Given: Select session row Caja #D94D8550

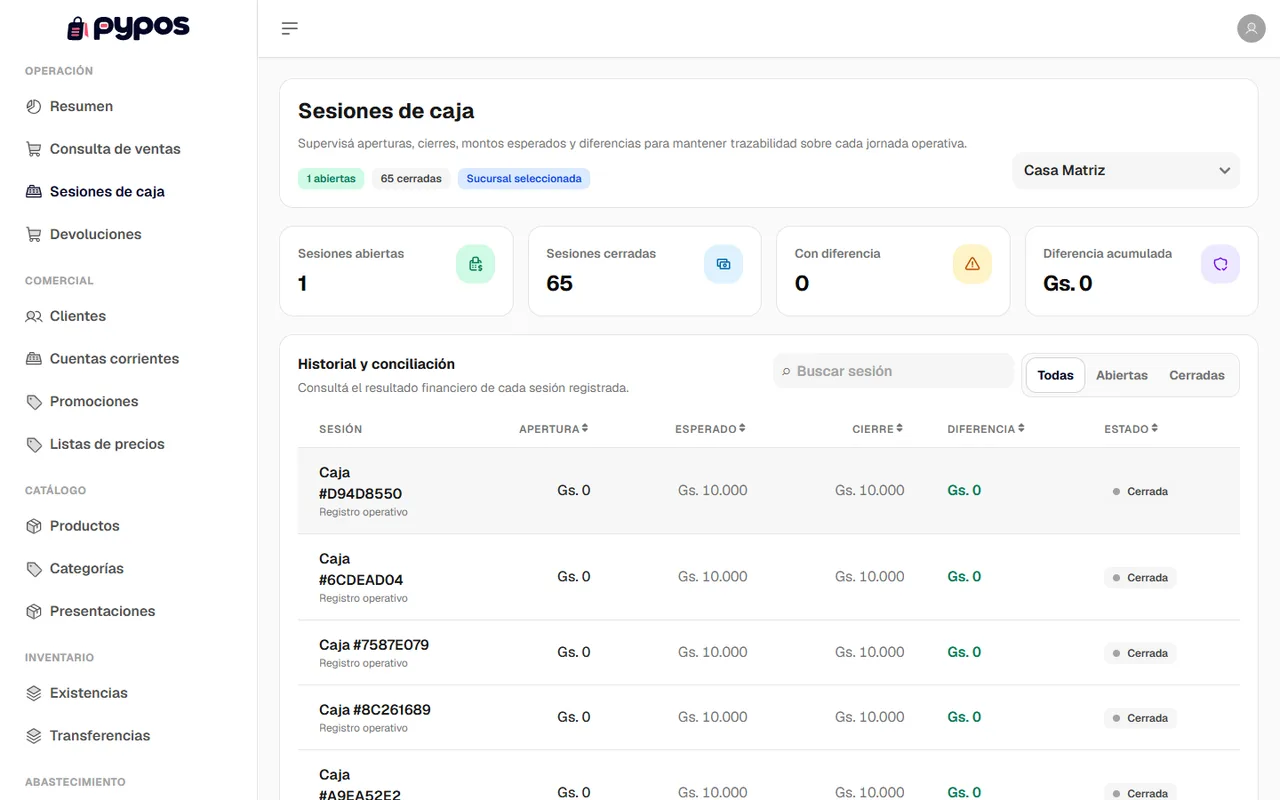Looking at the screenshot, I should pos(768,491).
